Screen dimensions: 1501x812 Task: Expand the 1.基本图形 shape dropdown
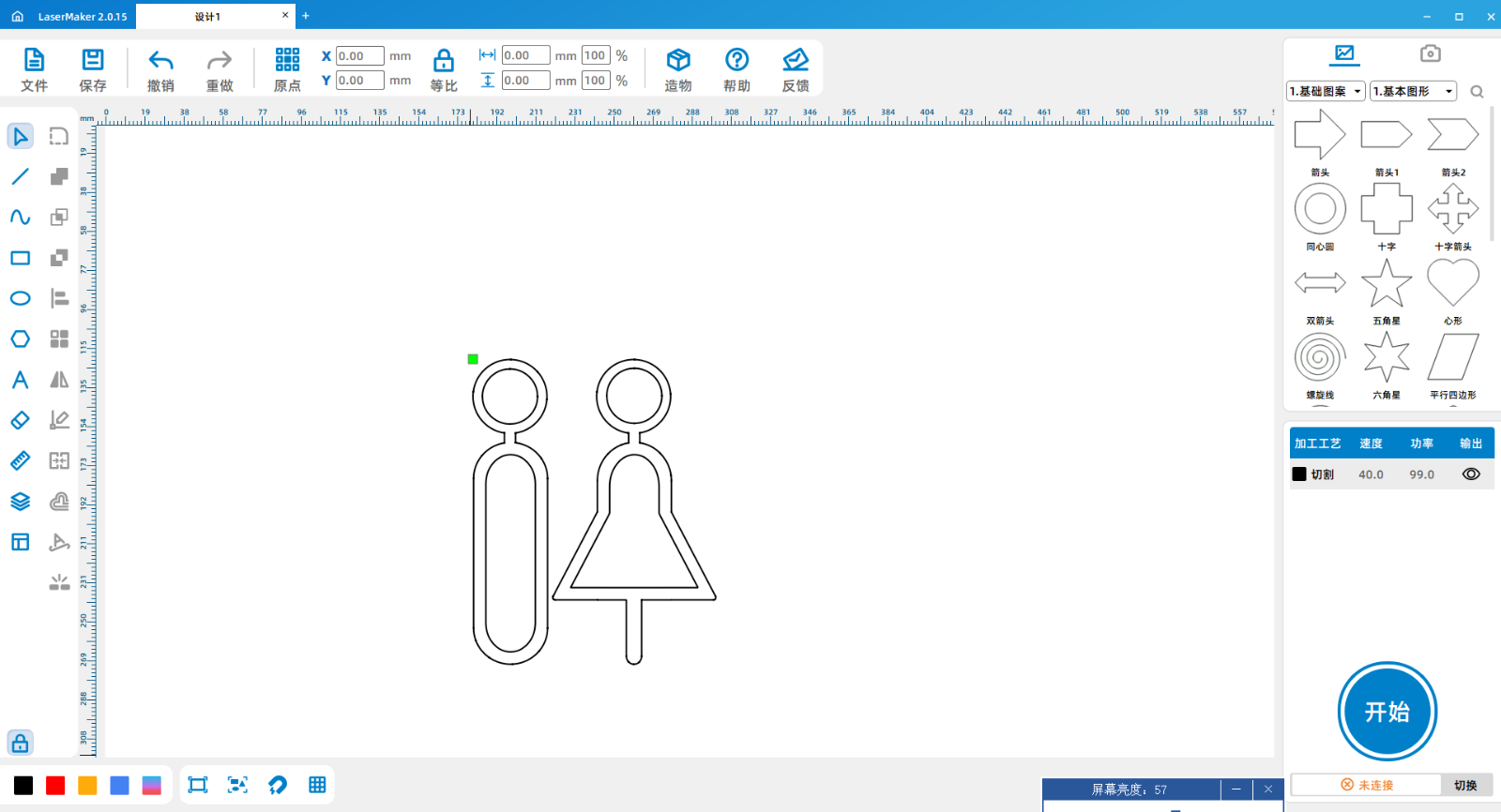[x=1413, y=91]
